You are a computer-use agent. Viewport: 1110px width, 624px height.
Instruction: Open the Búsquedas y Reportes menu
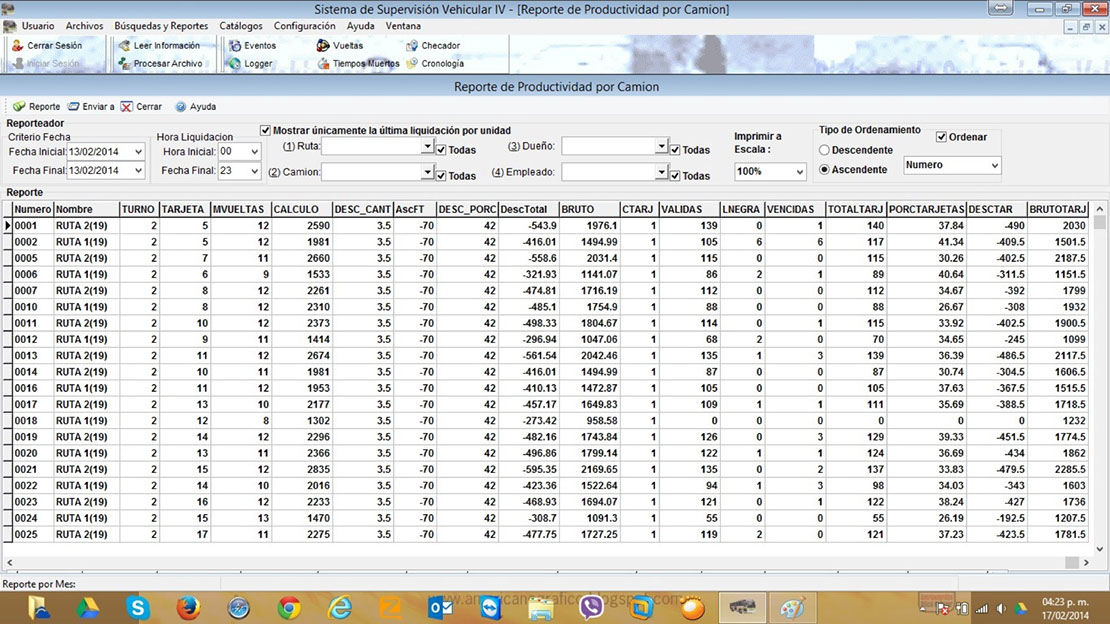161,26
